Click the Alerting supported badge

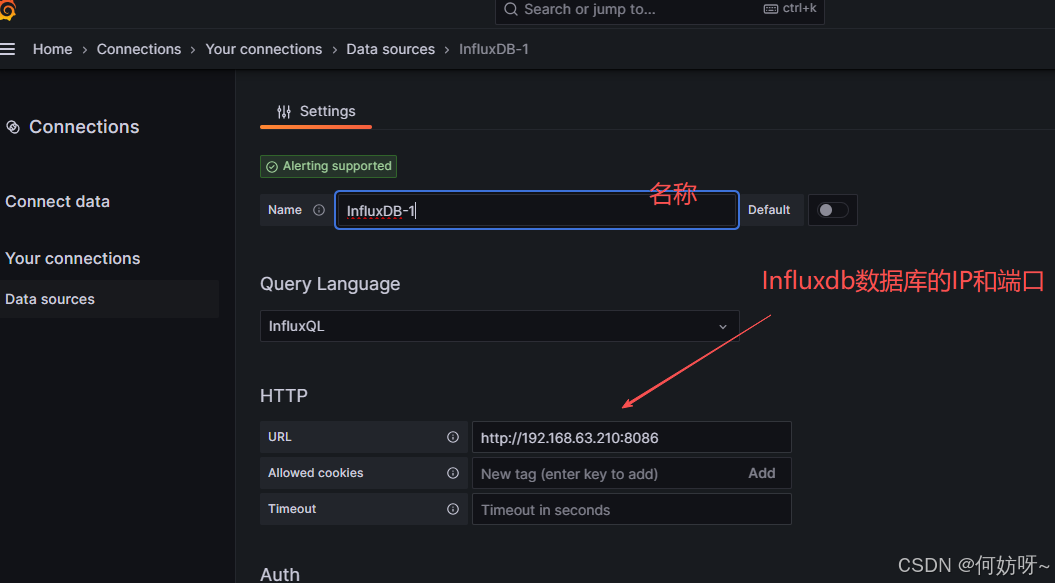328,166
